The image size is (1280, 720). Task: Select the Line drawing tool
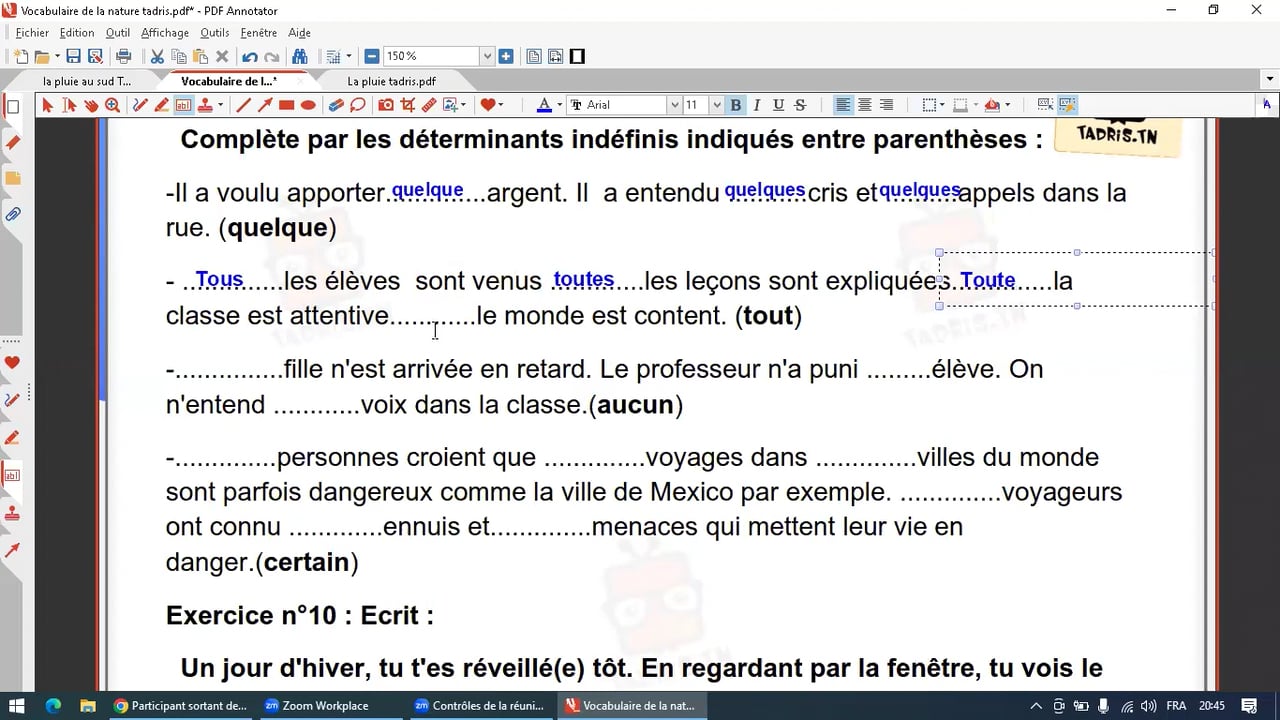243,105
